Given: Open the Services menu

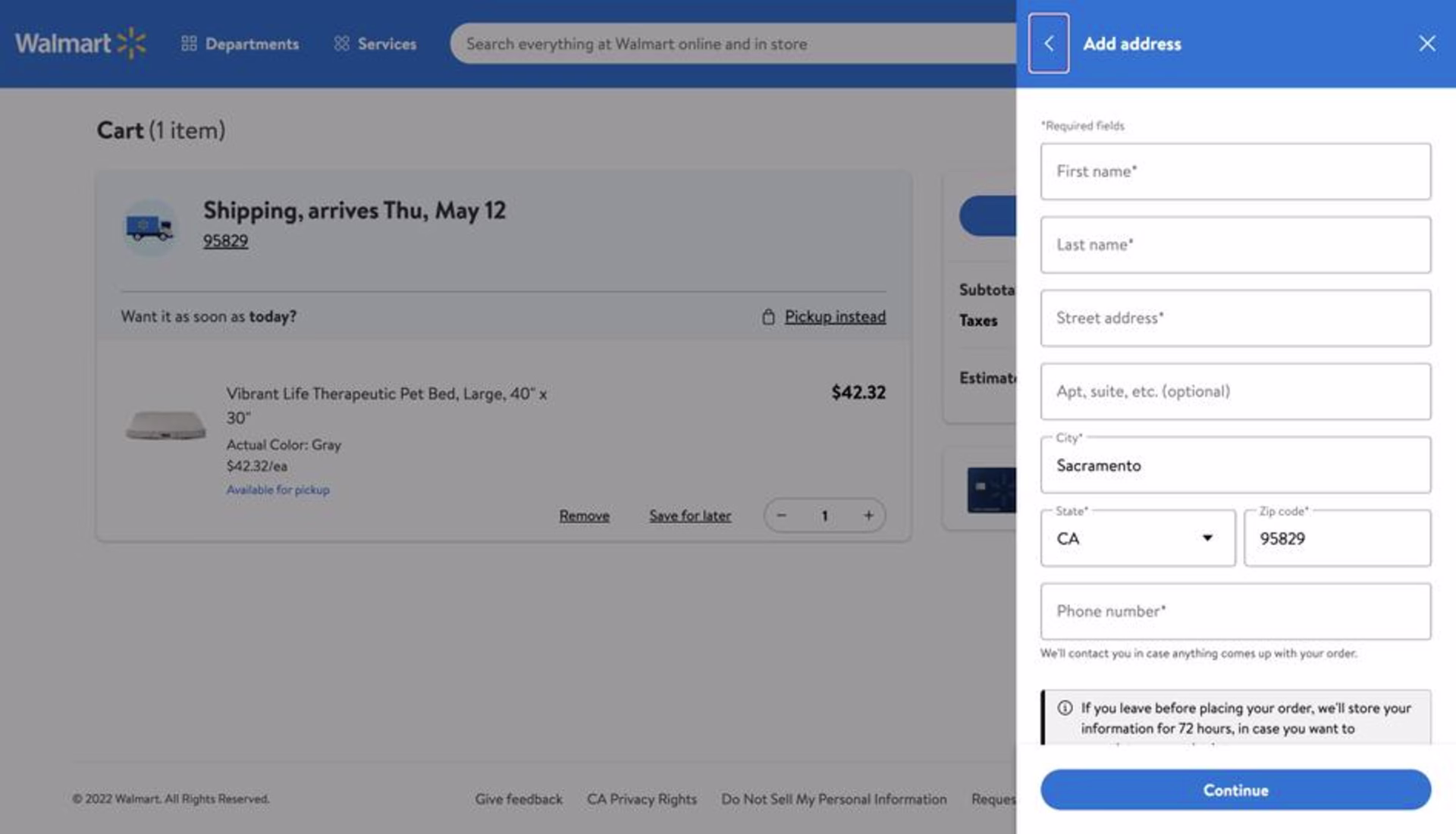Looking at the screenshot, I should (375, 43).
